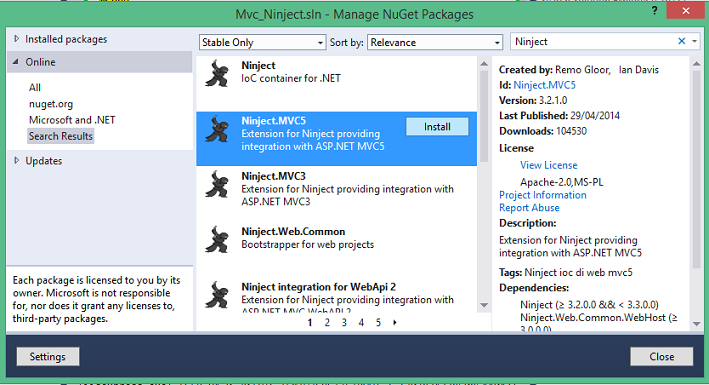This screenshot has height=385, width=709.
Task: Open the Sort by Relevance dropdown
Action: tap(435, 43)
